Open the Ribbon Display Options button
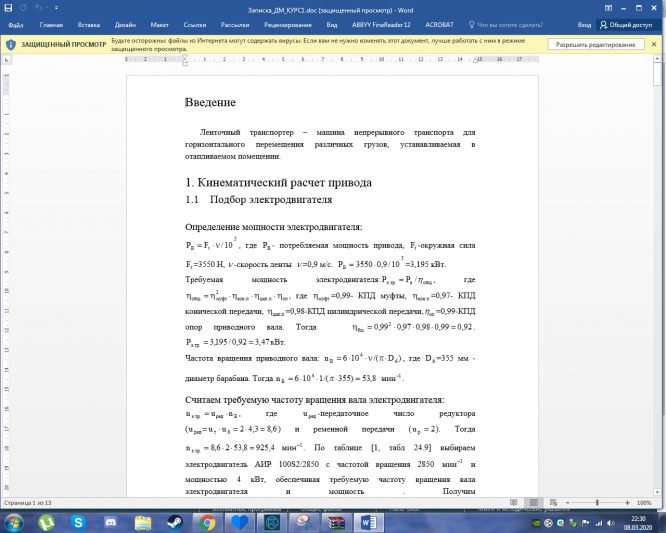This screenshot has width=666, height=533. pos(608,8)
